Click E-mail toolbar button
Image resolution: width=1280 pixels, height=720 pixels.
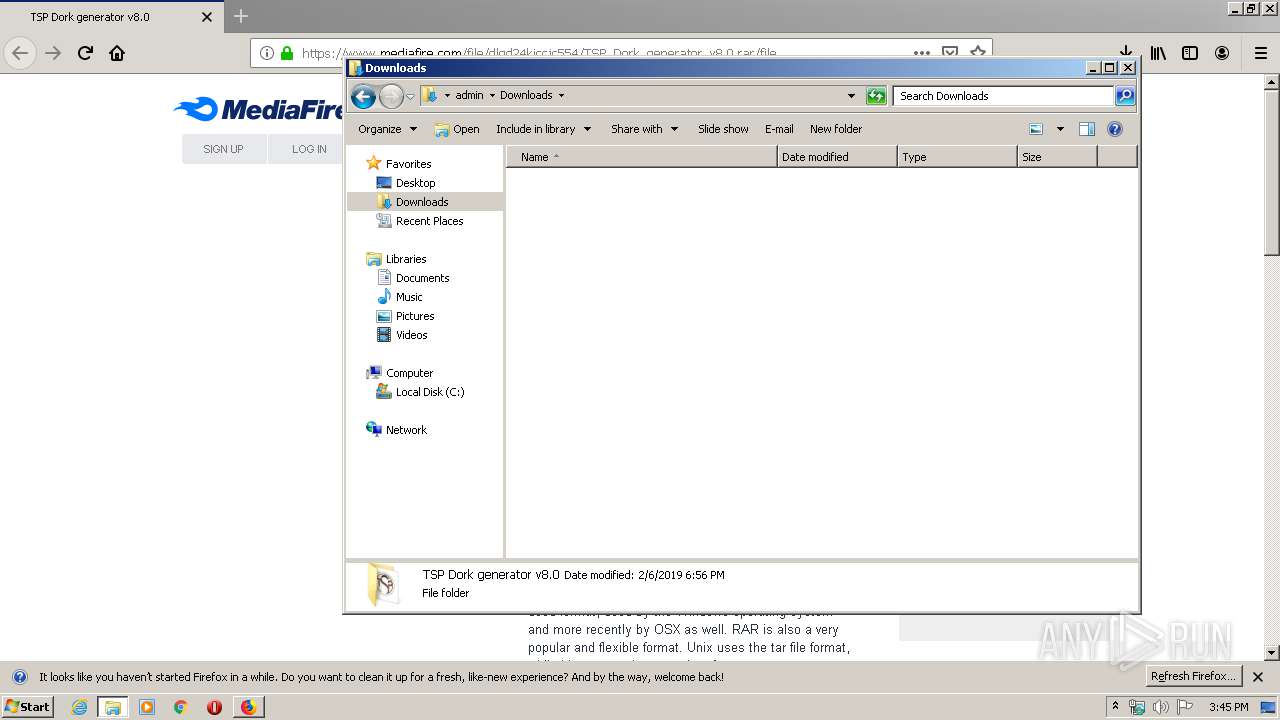pos(779,129)
